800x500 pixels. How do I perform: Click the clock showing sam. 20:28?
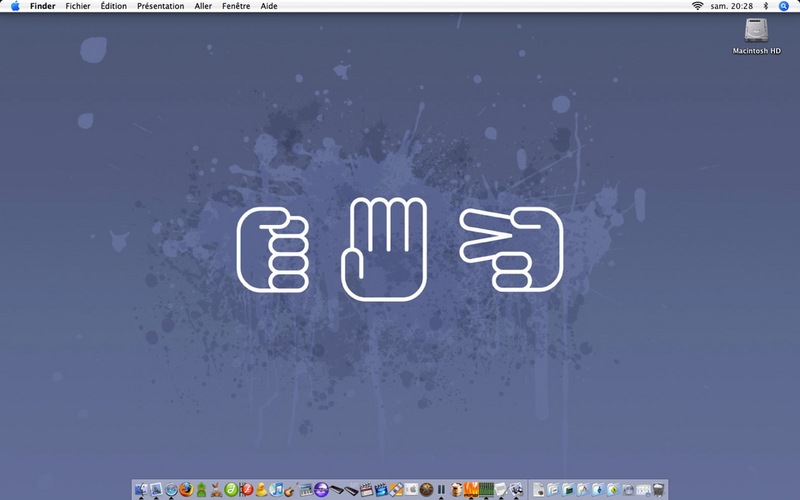coord(732,6)
